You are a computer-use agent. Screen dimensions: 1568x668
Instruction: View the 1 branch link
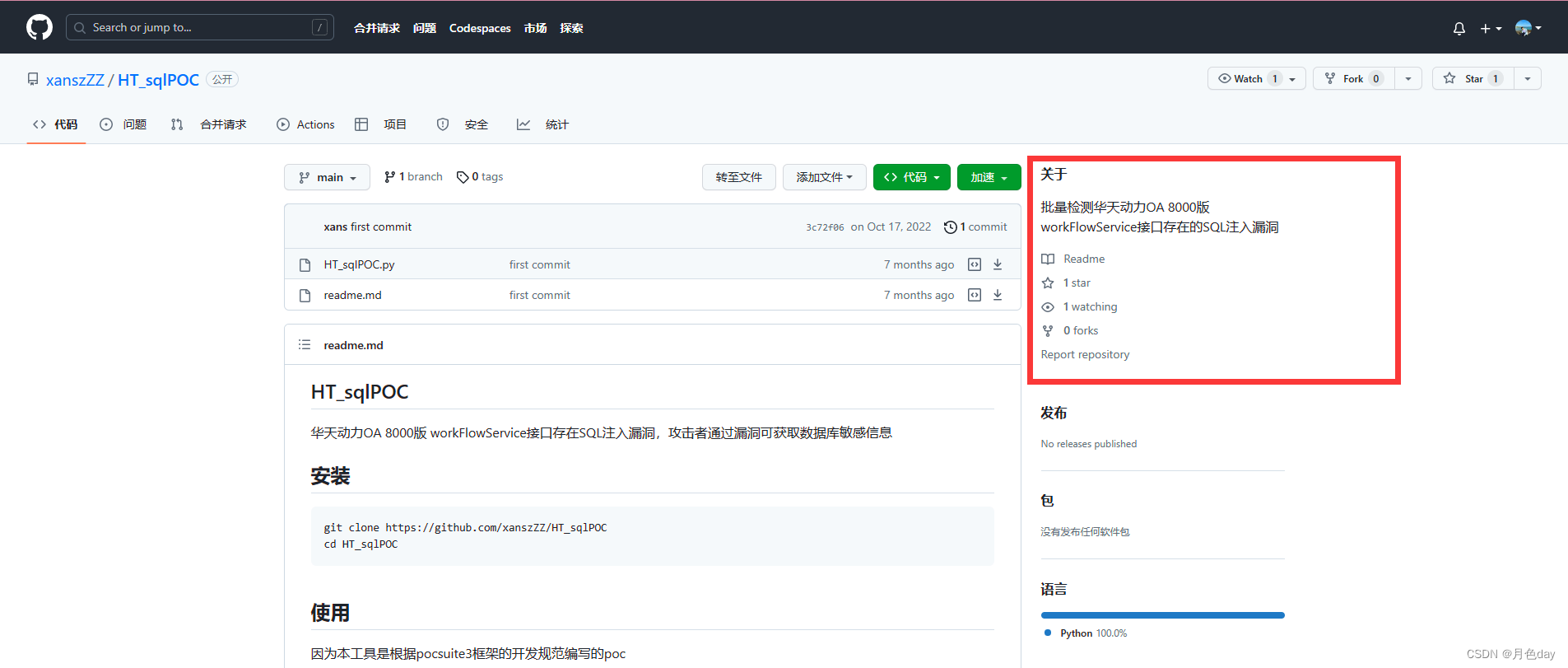[413, 176]
